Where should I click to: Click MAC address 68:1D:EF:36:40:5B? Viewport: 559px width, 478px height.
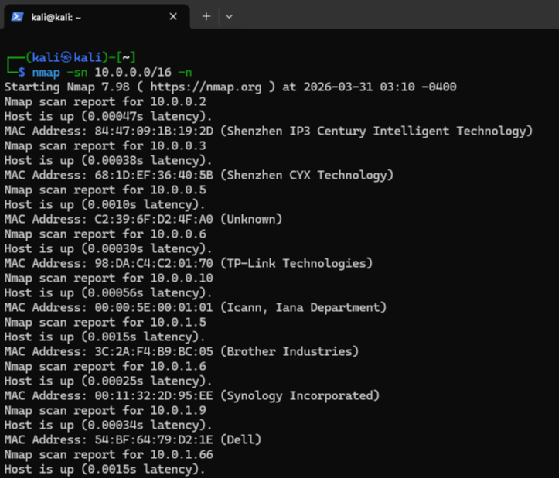tap(154, 175)
